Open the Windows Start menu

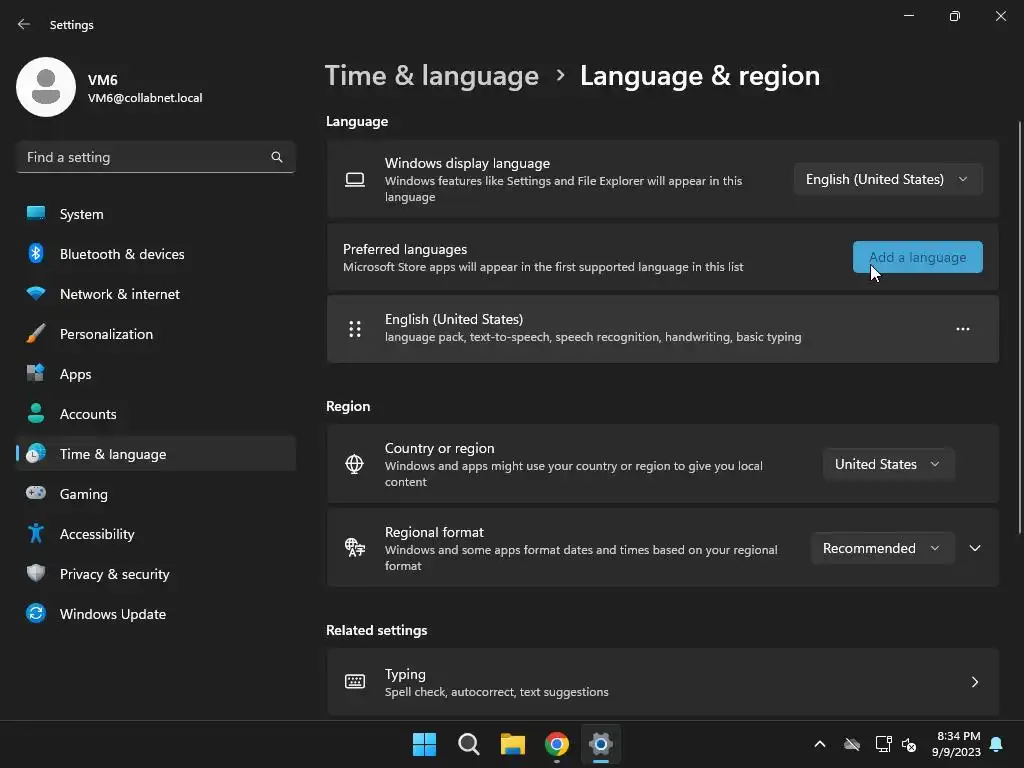[x=424, y=744]
